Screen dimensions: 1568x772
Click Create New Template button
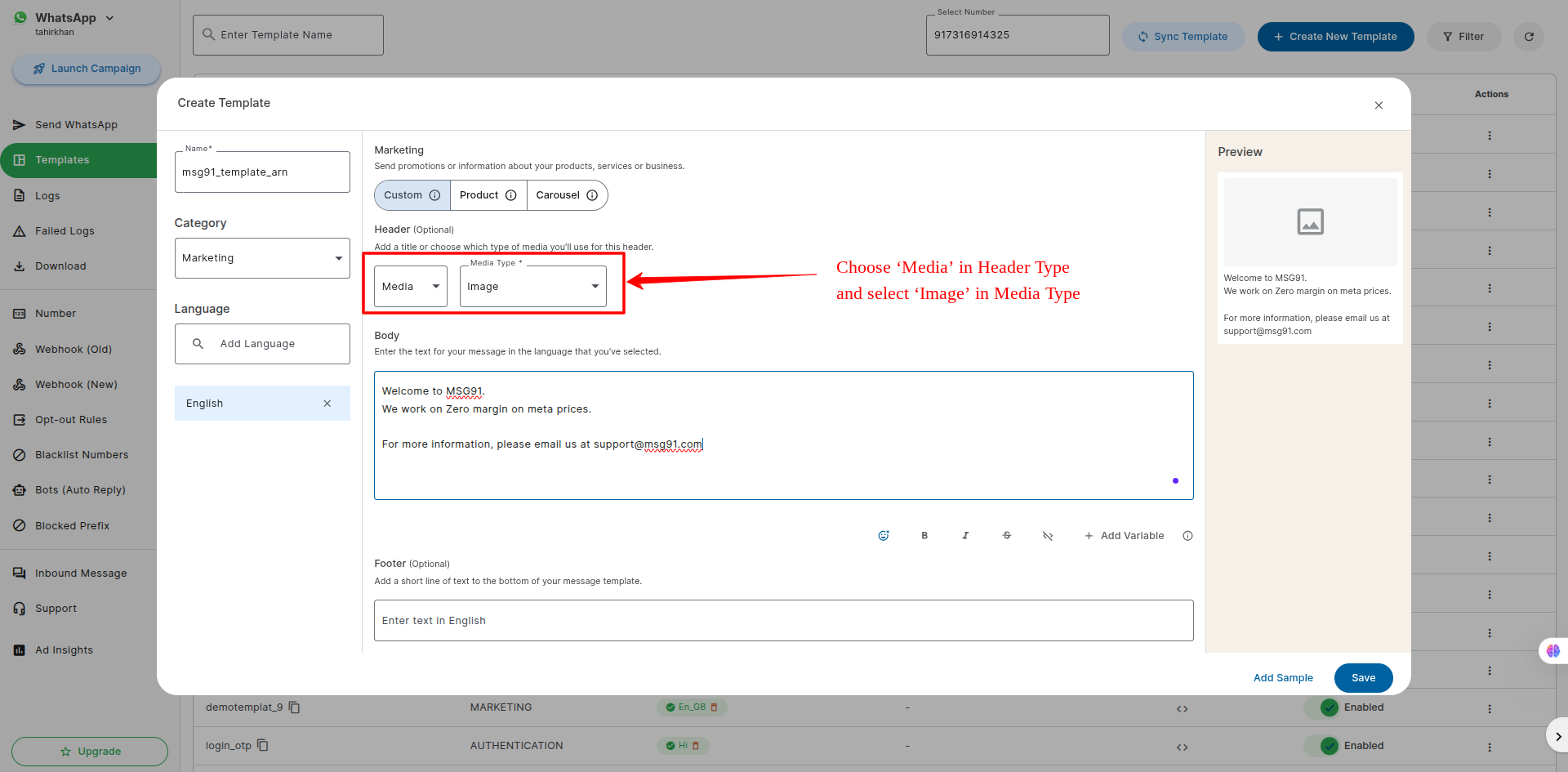pyautogui.click(x=1335, y=37)
